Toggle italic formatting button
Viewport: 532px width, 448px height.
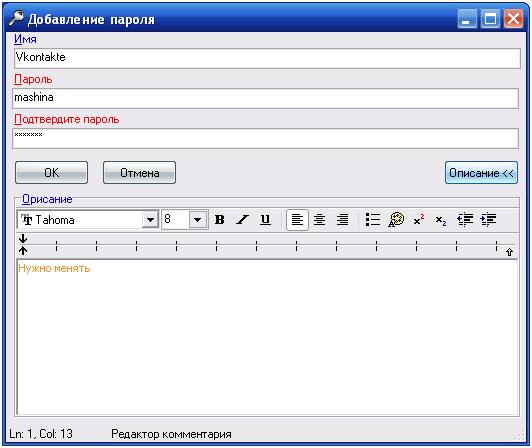coord(242,220)
